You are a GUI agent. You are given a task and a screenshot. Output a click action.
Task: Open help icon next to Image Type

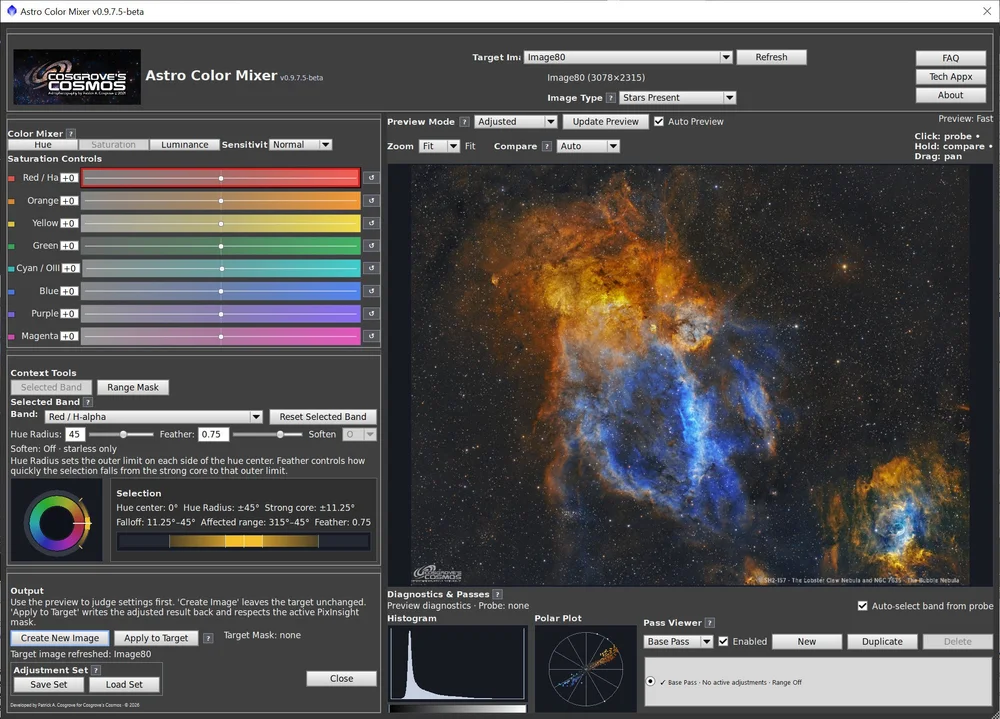tap(611, 98)
